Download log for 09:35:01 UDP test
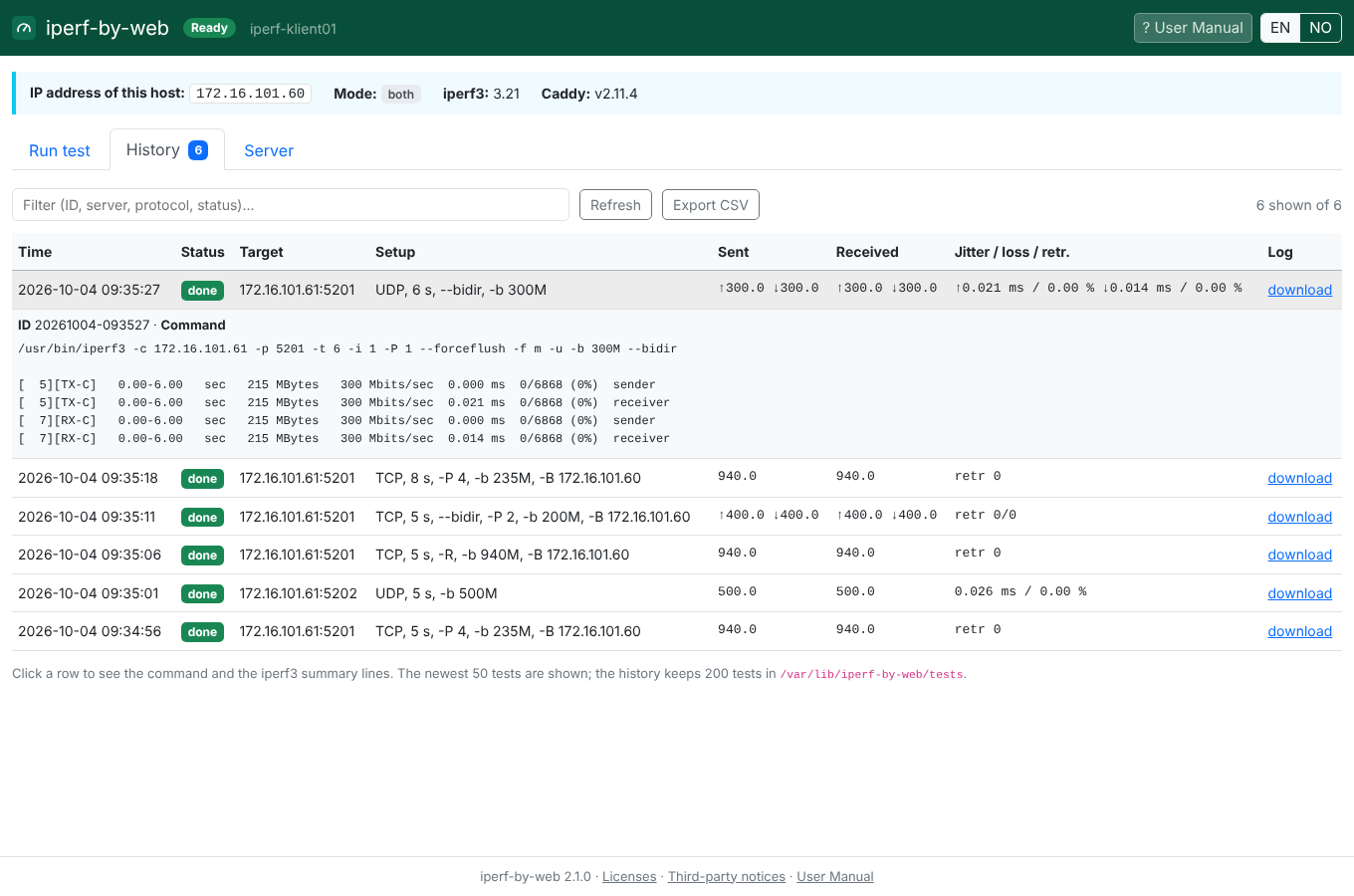Viewport: 1354px width, 896px height. (1299, 593)
